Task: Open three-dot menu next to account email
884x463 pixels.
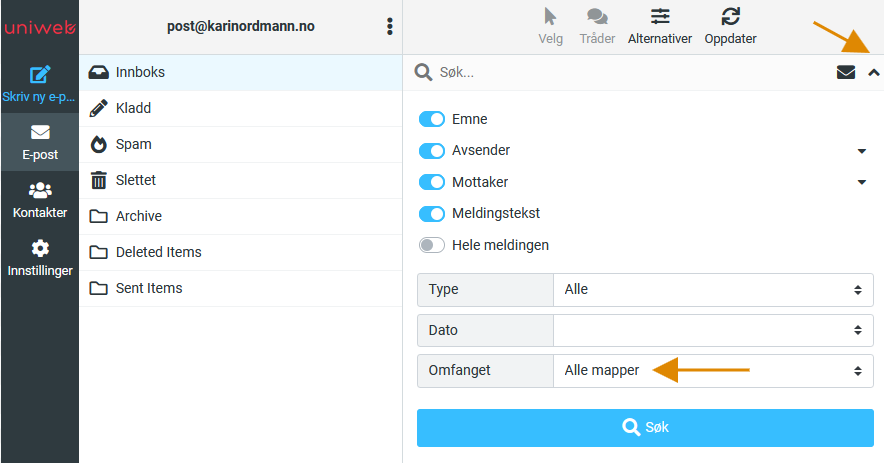Action: (x=390, y=27)
